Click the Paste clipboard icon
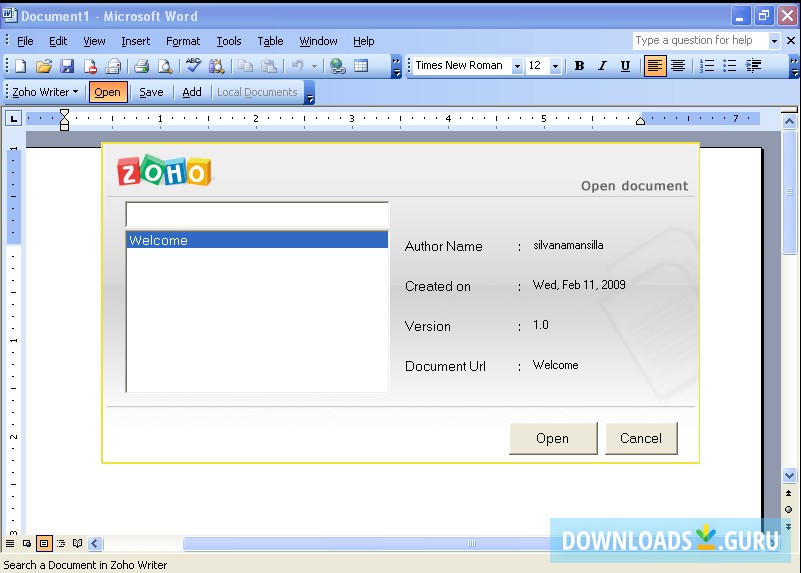This screenshot has height=573, width=801. pyautogui.click(x=269, y=66)
